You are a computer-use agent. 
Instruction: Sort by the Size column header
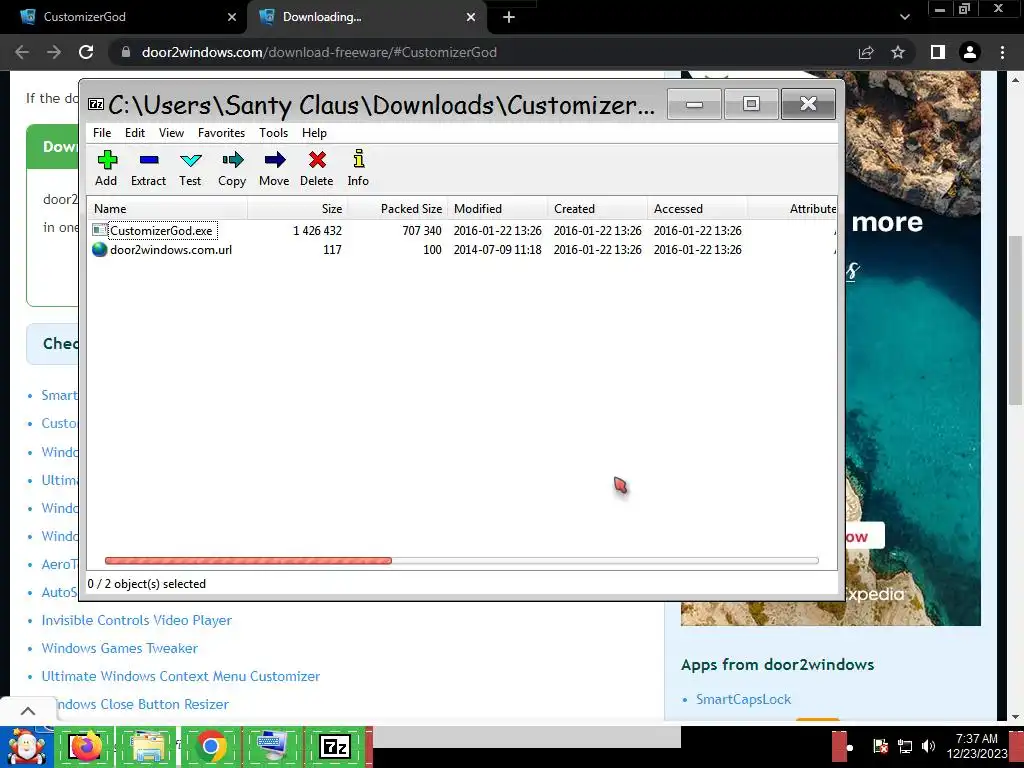tap(297, 209)
